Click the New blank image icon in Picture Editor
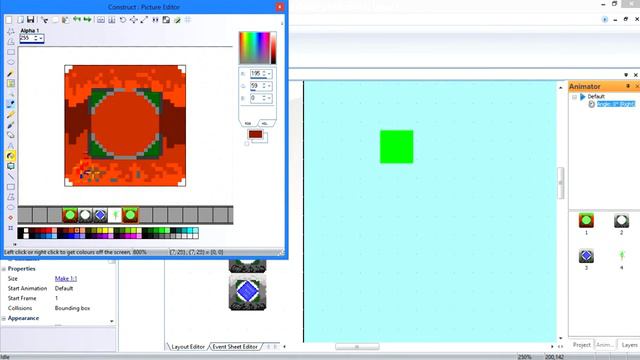Image resolution: width=640 pixels, height=360 pixels. 9,20
